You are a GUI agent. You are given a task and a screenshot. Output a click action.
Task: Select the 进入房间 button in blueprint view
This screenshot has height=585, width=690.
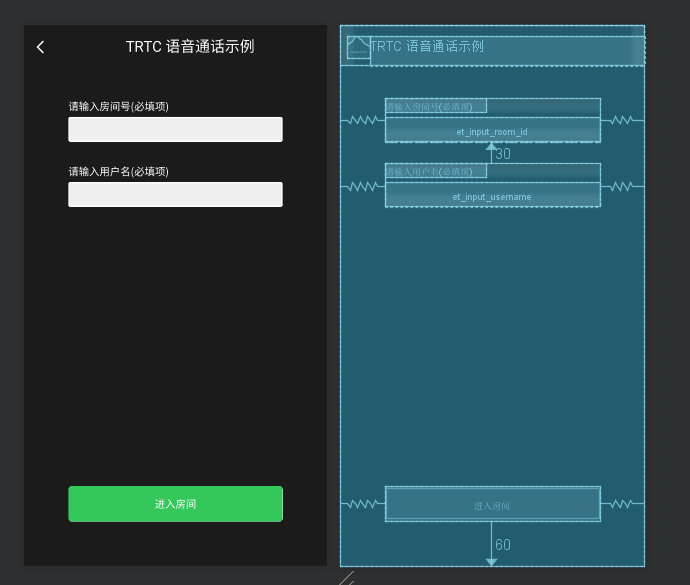tap(493, 504)
